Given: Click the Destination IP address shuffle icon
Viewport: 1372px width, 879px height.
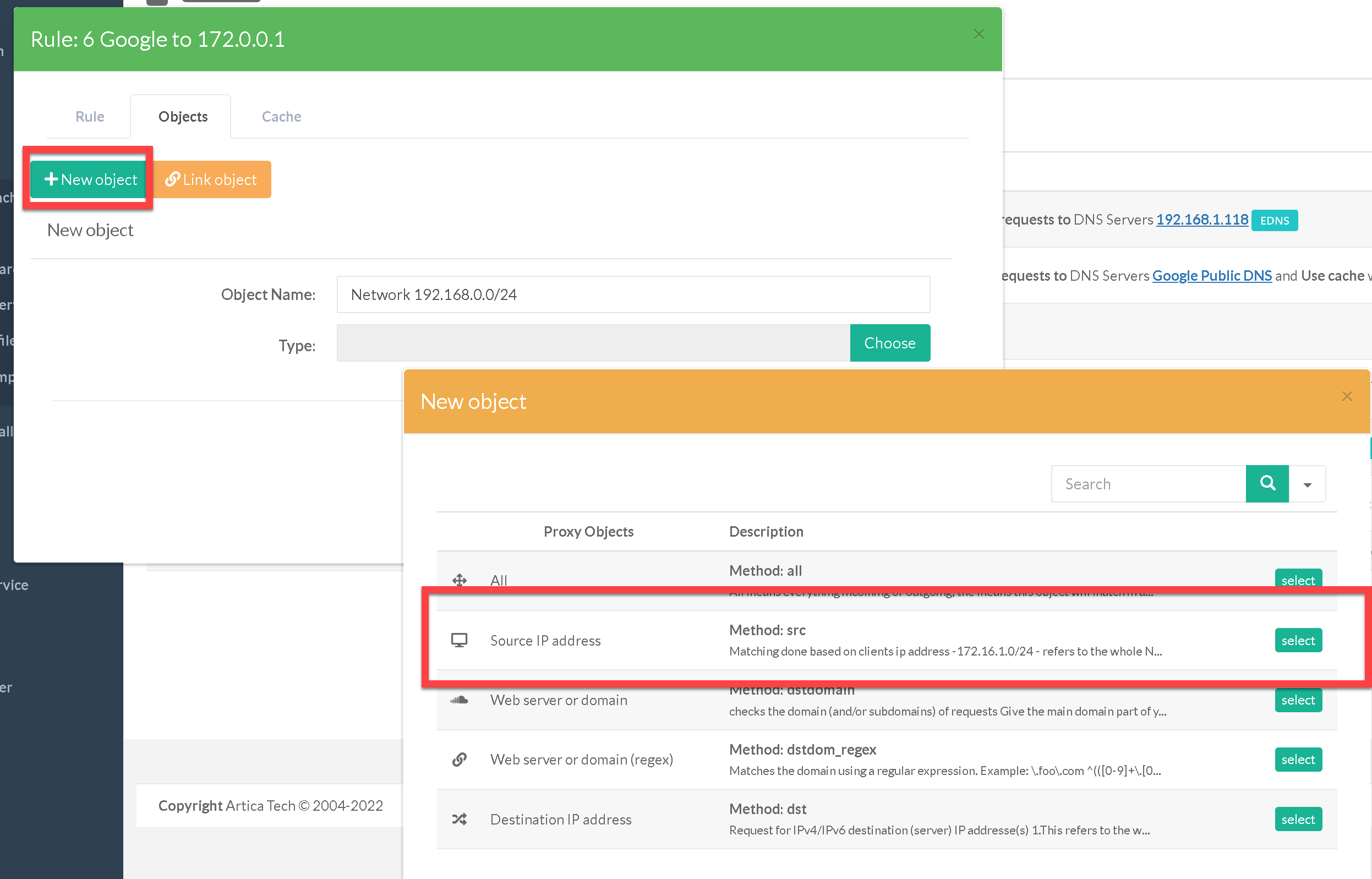Looking at the screenshot, I should 459,819.
